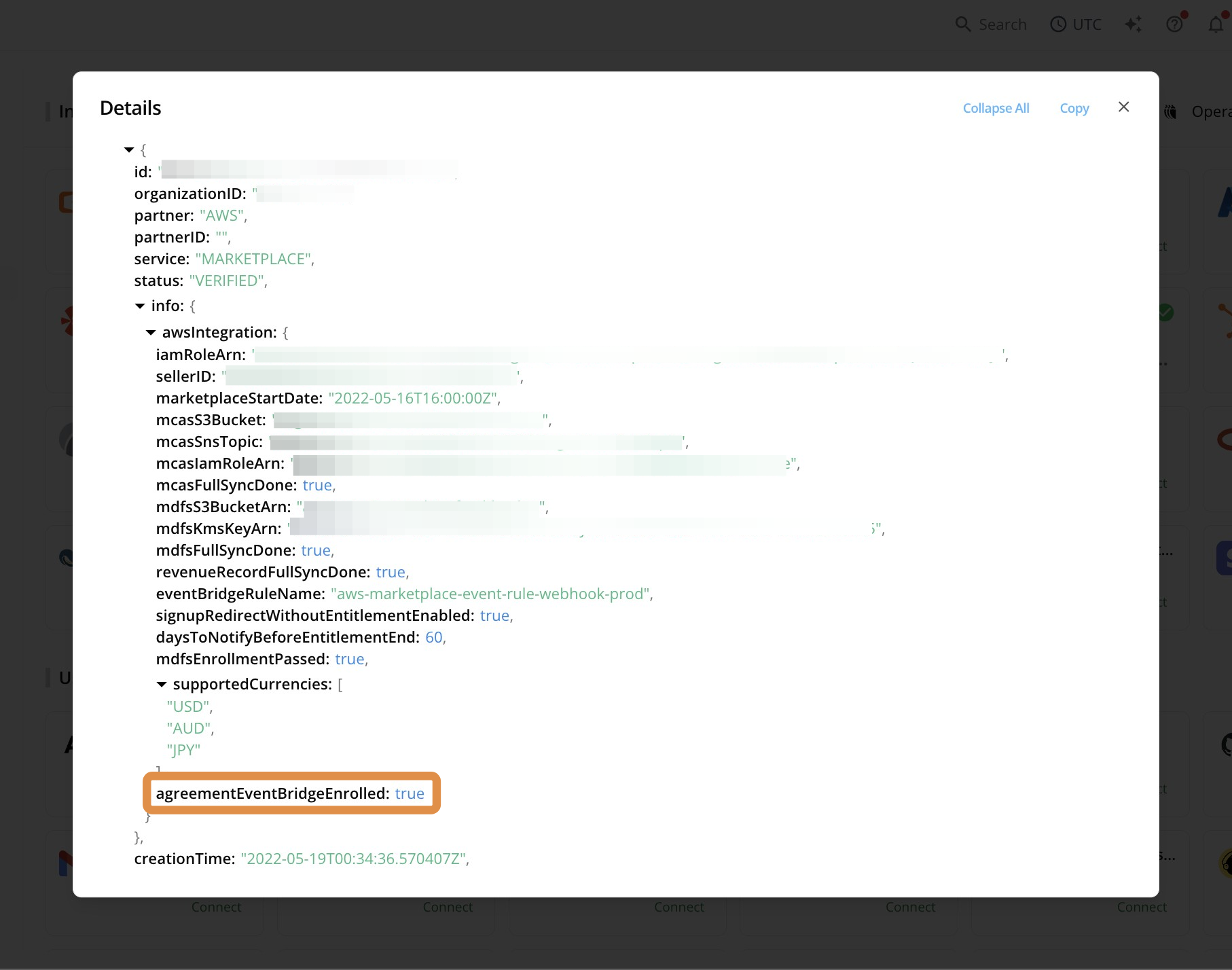1232x970 pixels.
Task: Click the marketplaceStartDate value
Action: click(412, 399)
